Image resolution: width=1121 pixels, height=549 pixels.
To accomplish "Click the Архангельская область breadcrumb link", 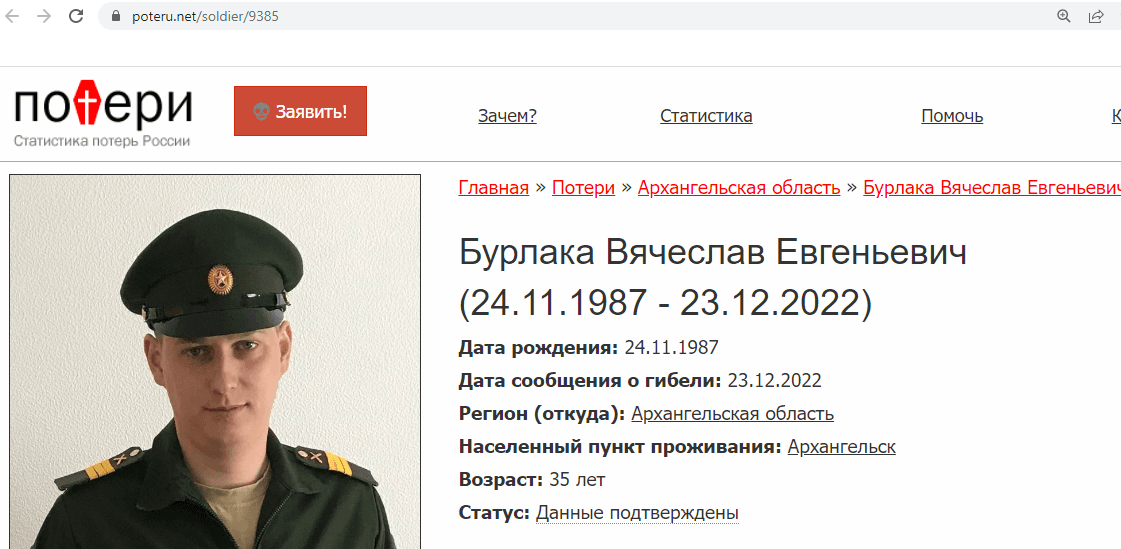I will (x=739, y=188).
